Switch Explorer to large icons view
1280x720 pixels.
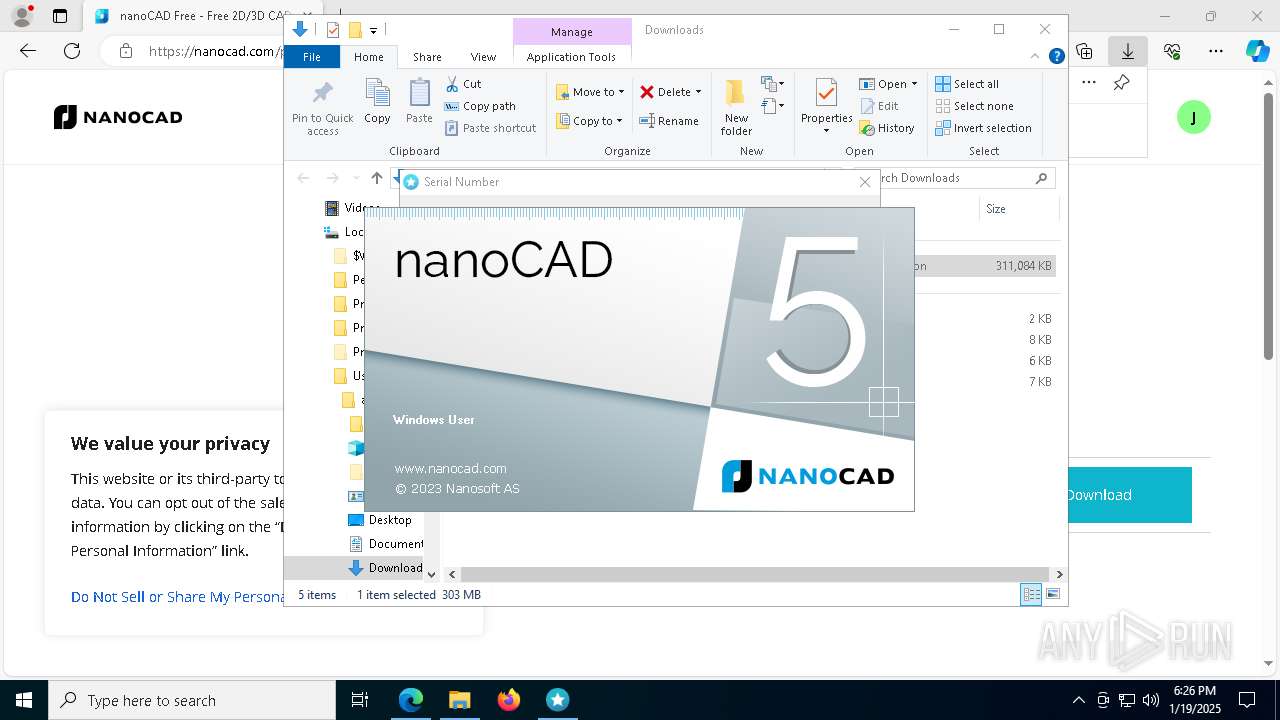pyautogui.click(x=1052, y=595)
